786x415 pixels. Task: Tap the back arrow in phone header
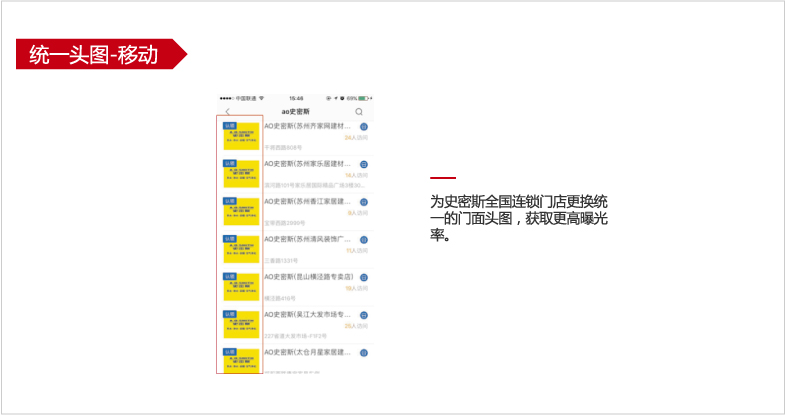pyautogui.click(x=227, y=111)
